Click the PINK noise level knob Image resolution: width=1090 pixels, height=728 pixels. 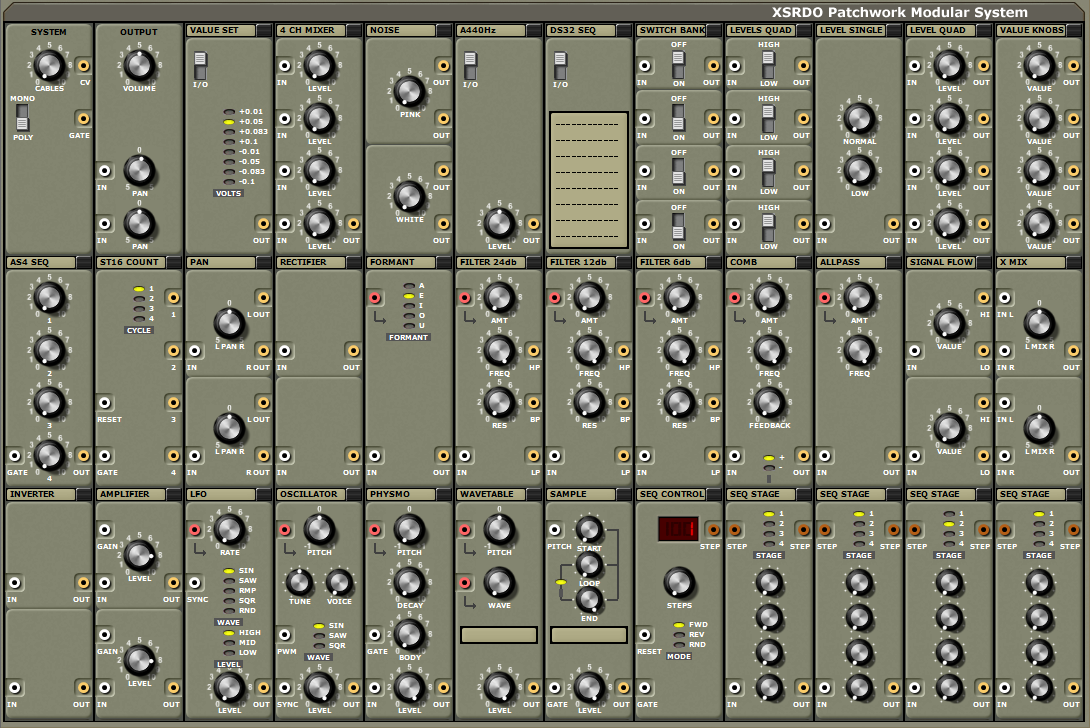[409, 92]
